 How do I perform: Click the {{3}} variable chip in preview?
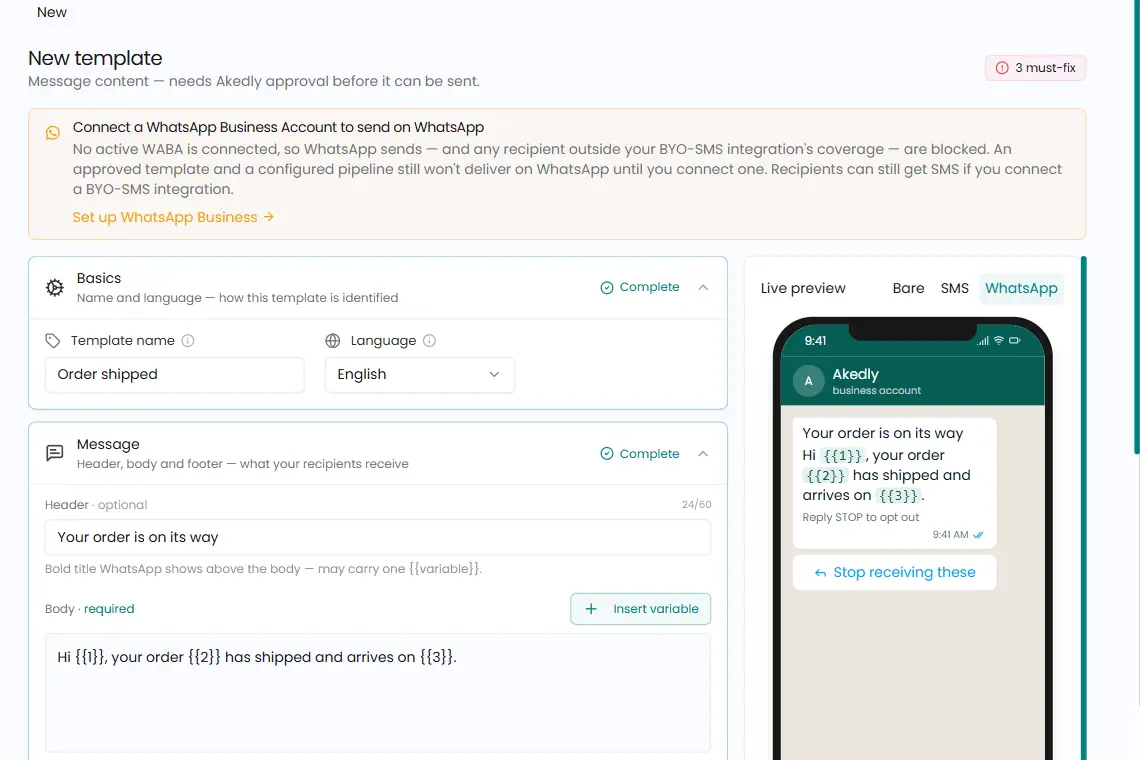tap(898, 495)
